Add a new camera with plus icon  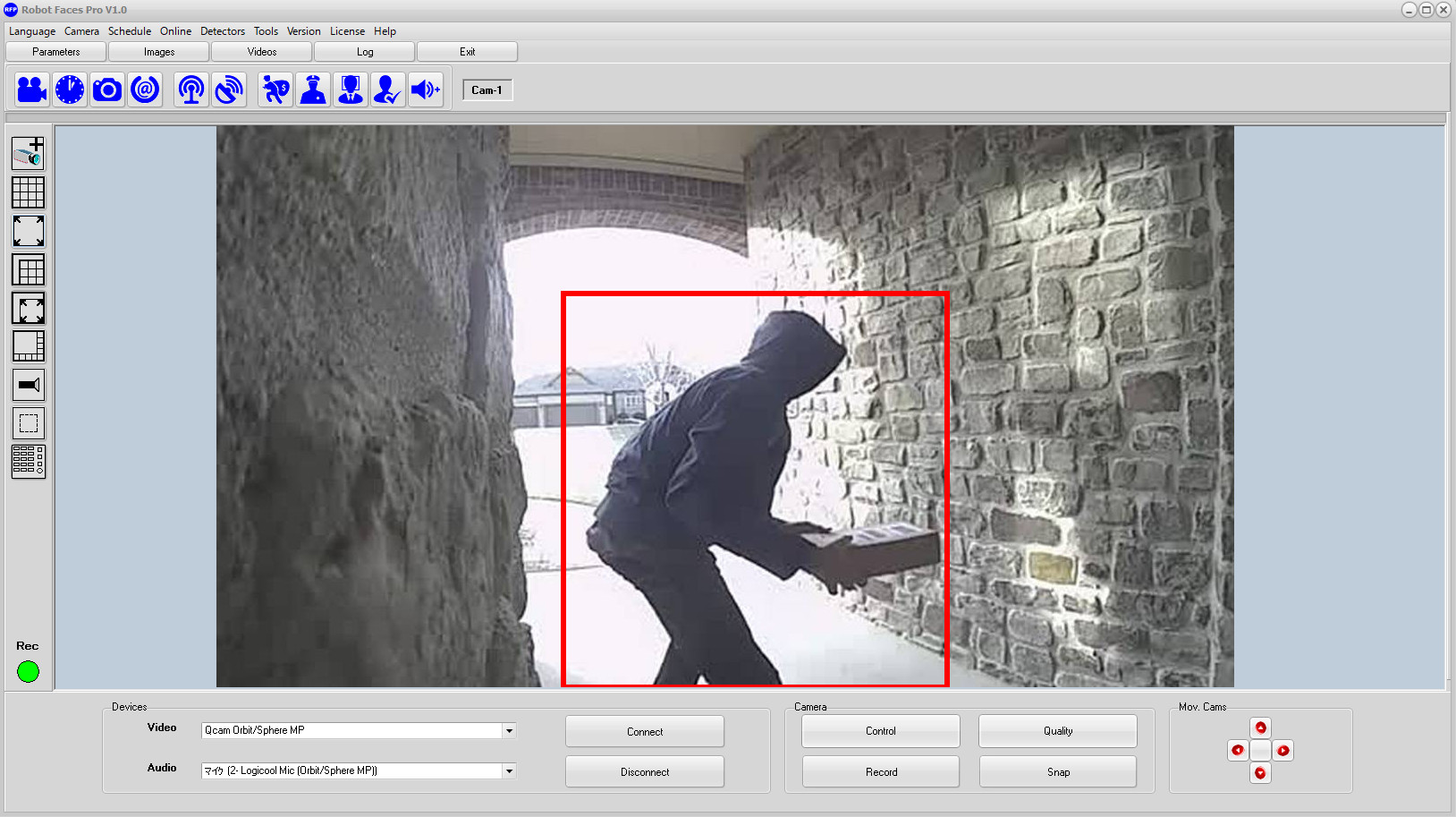click(x=29, y=153)
